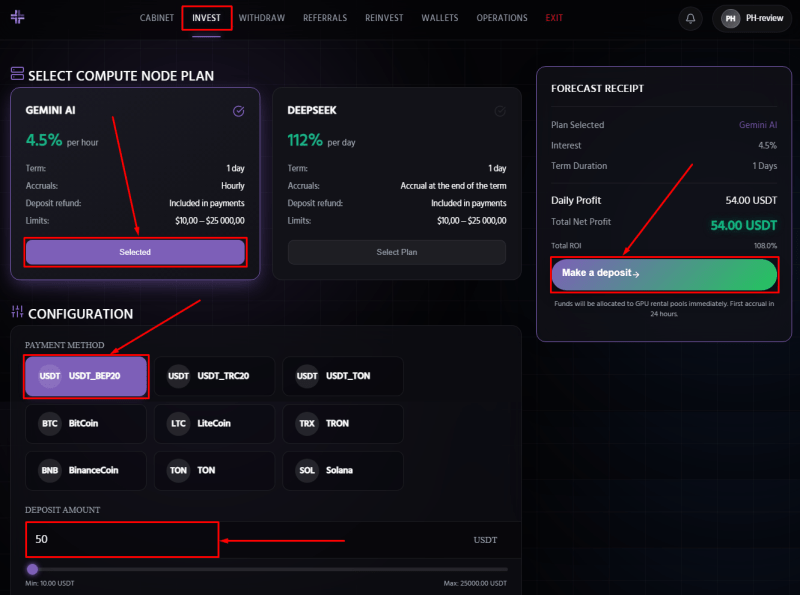Click the Configuration section sliders icon
Viewport: 800px width, 595px height.
tap(18, 313)
